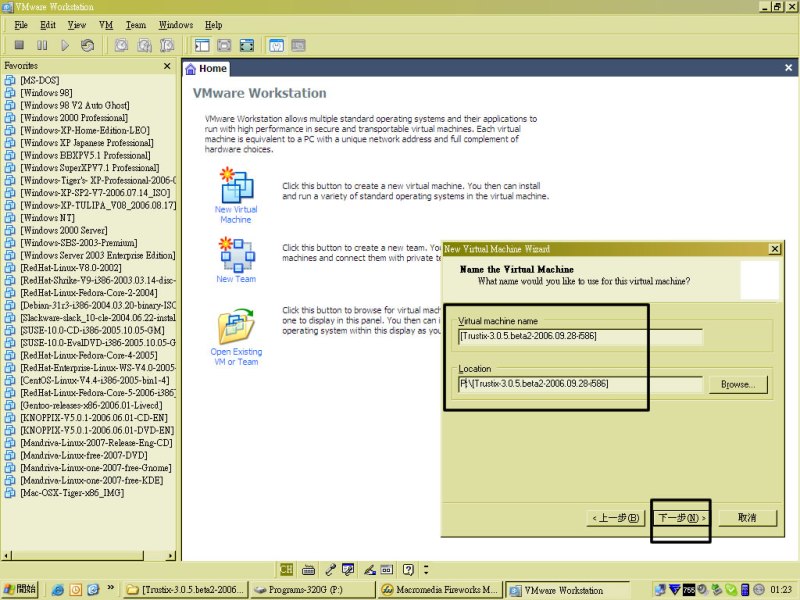Image resolution: width=800 pixels, height=600 pixels.
Task: Click the Revert to Snapshot toolbar icon
Action: (144, 45)
